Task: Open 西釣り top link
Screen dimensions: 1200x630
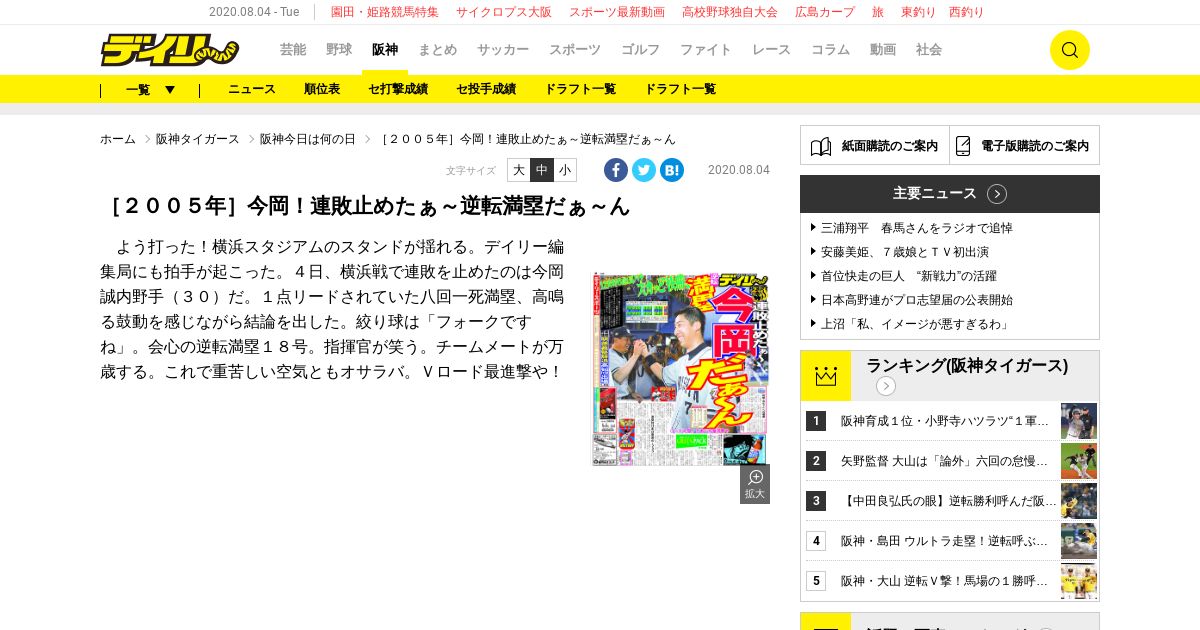Action: click(x=966, y=12)
